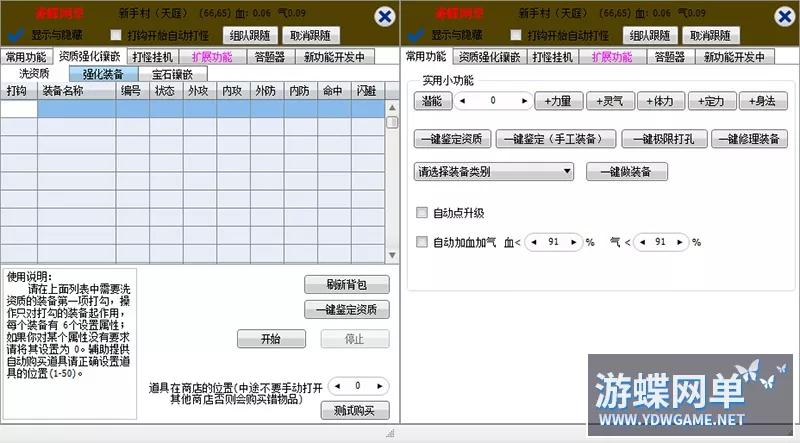The image size is (800, 443).
Task: Click the blue checkmark 显示与隐藏 icon in left panel
Action: [x=15, y=34]
